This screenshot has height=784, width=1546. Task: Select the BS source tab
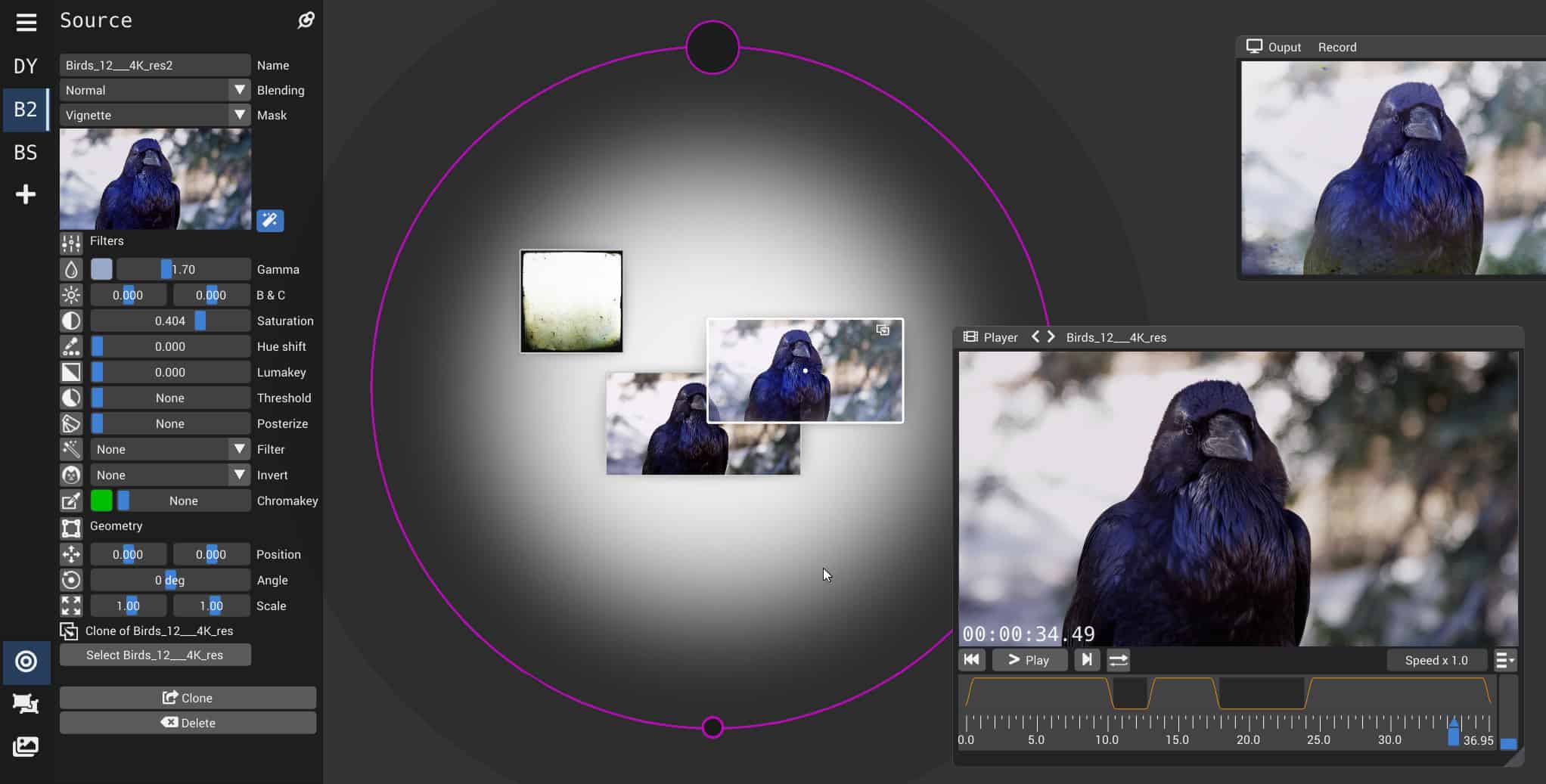[x=26, y=152]
